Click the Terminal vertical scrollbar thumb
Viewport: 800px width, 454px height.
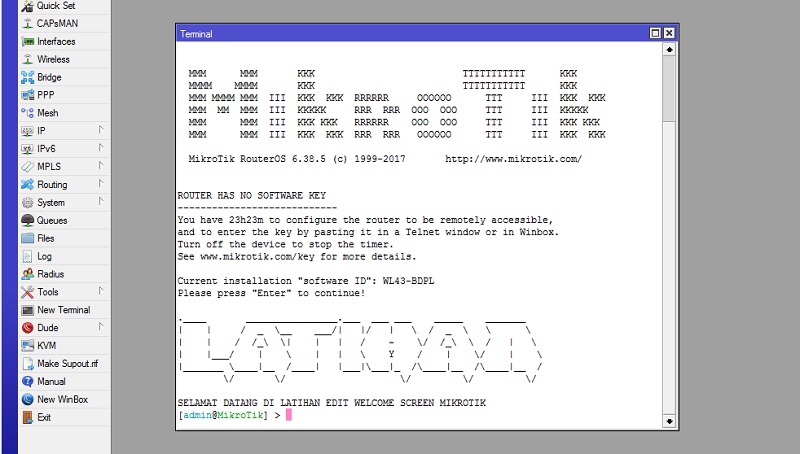669,88
